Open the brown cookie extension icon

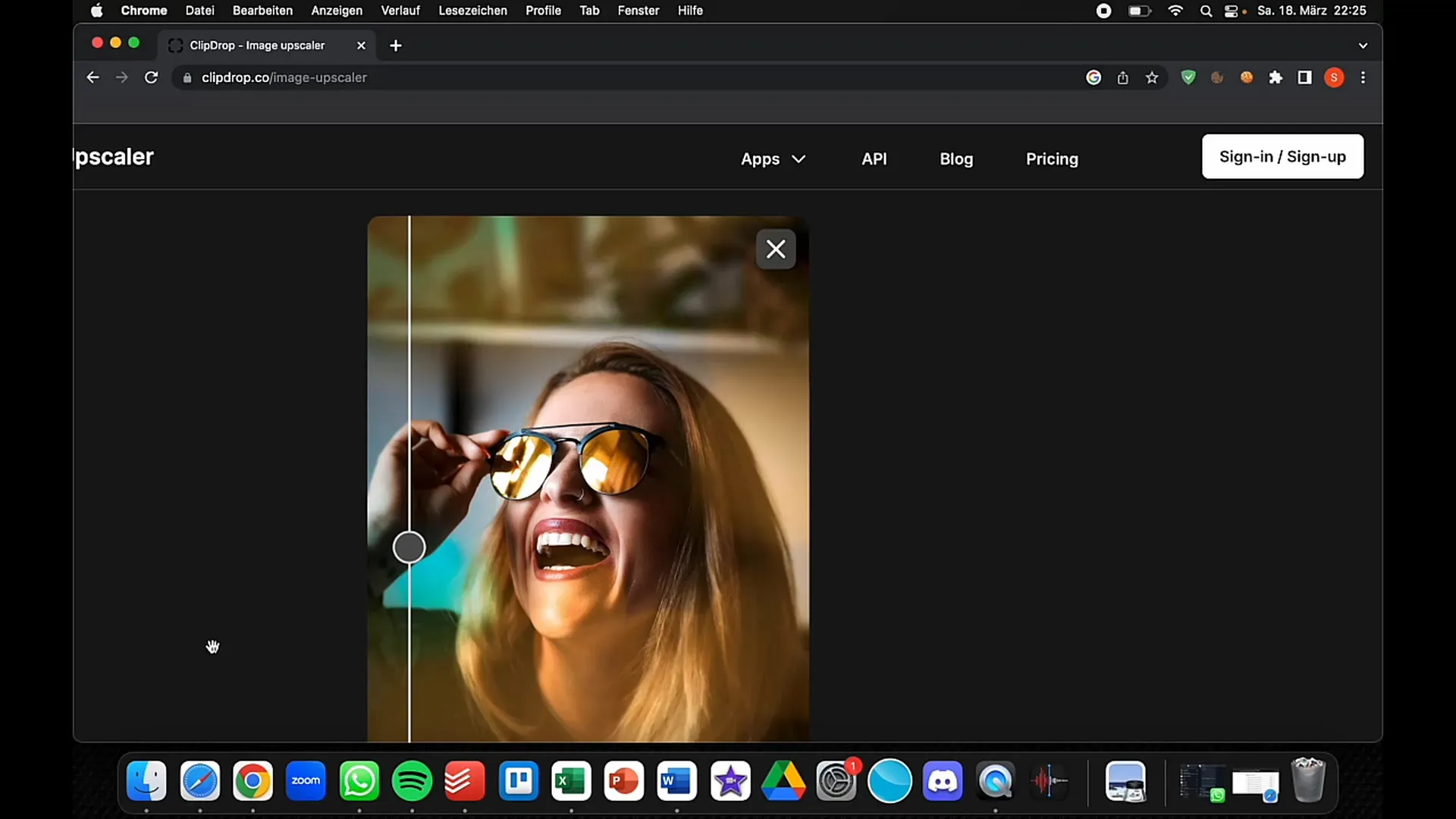pyautogui.click(x=1217, y=77)
